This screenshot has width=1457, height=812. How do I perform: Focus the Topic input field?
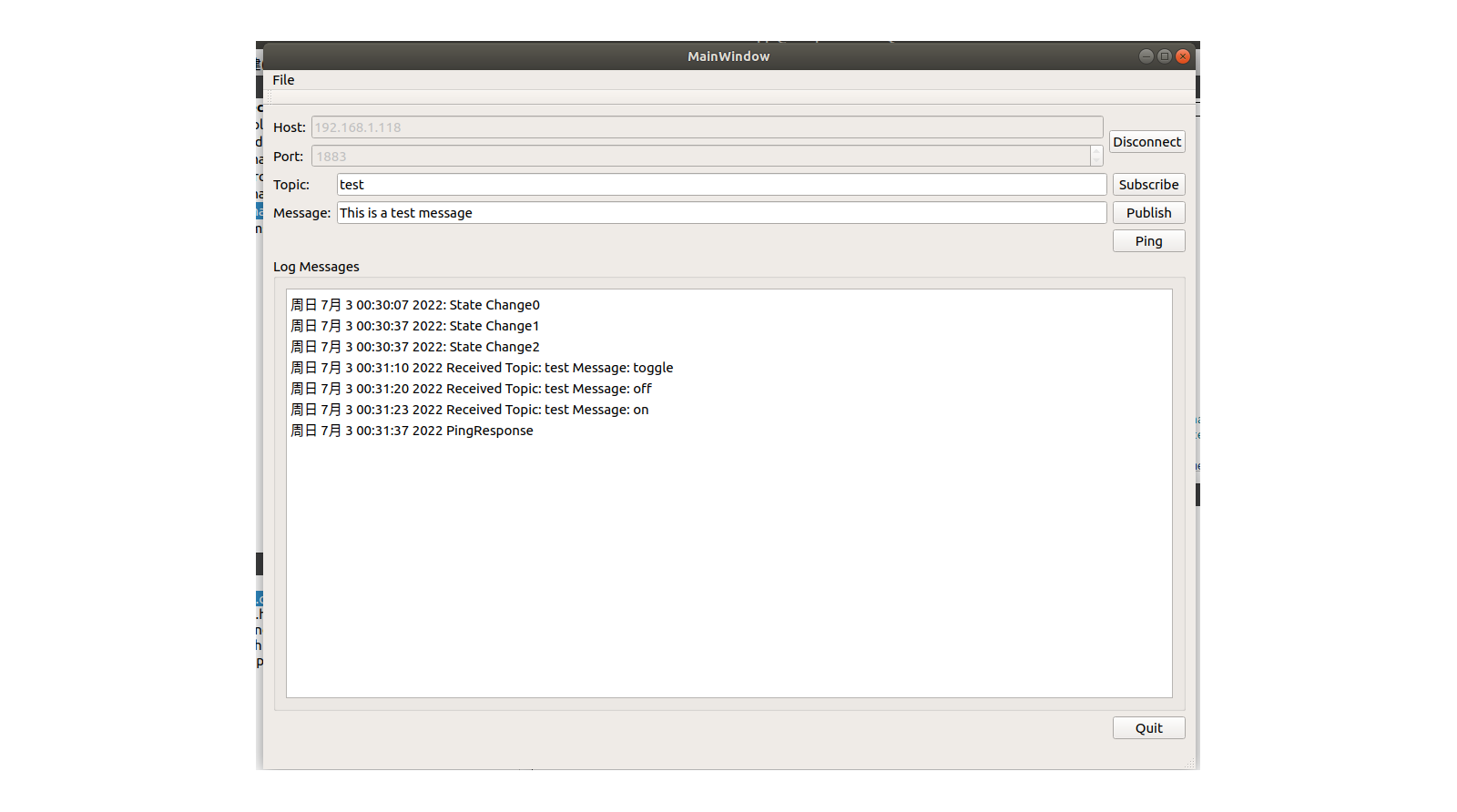(721, 185)
